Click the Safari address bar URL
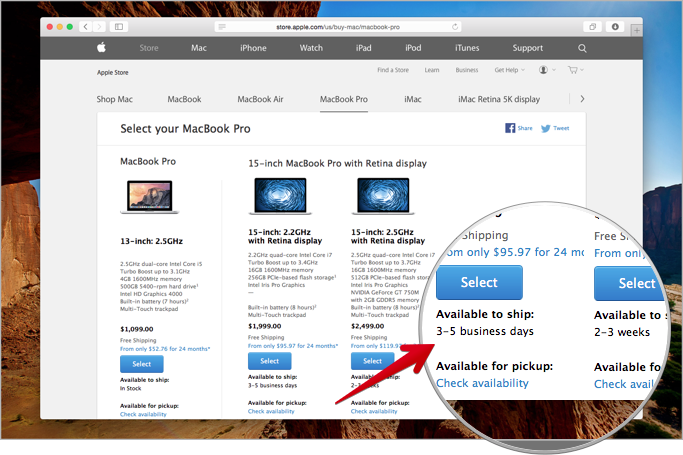Screen dimensions: 683x455 tap(338, 27)
